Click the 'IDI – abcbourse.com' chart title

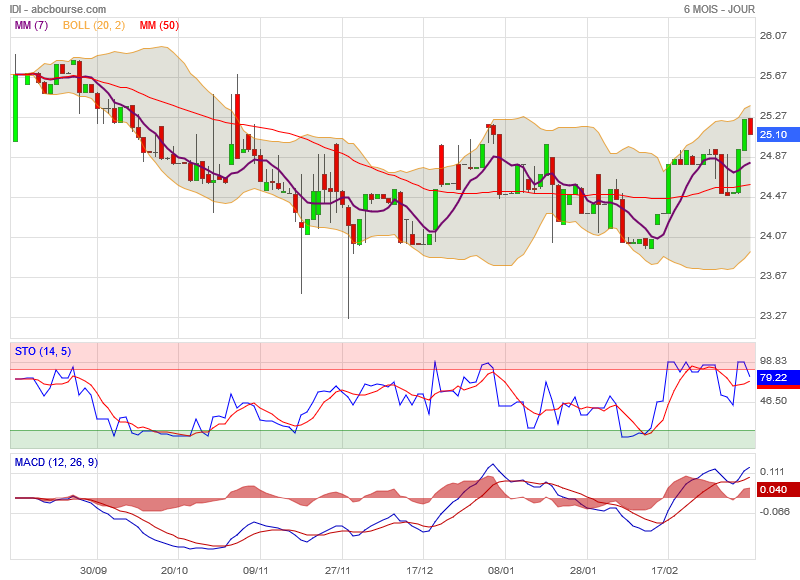pos(58,9)
